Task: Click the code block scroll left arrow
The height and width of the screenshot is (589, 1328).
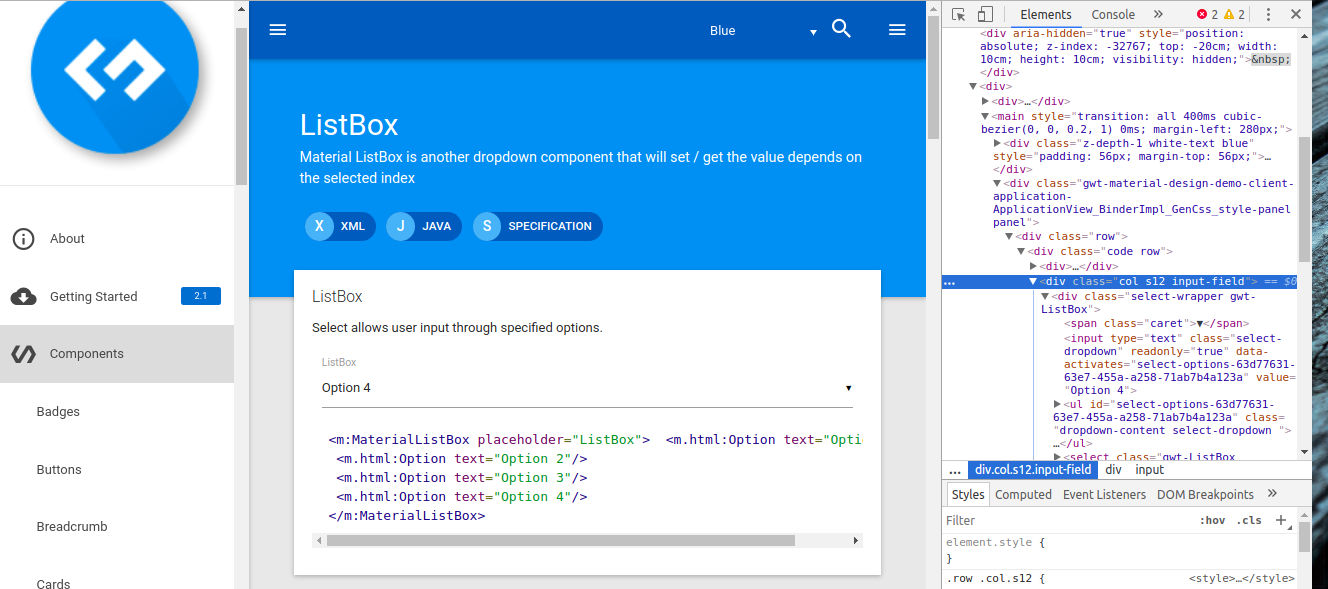Action: click(x=319, y=540)
